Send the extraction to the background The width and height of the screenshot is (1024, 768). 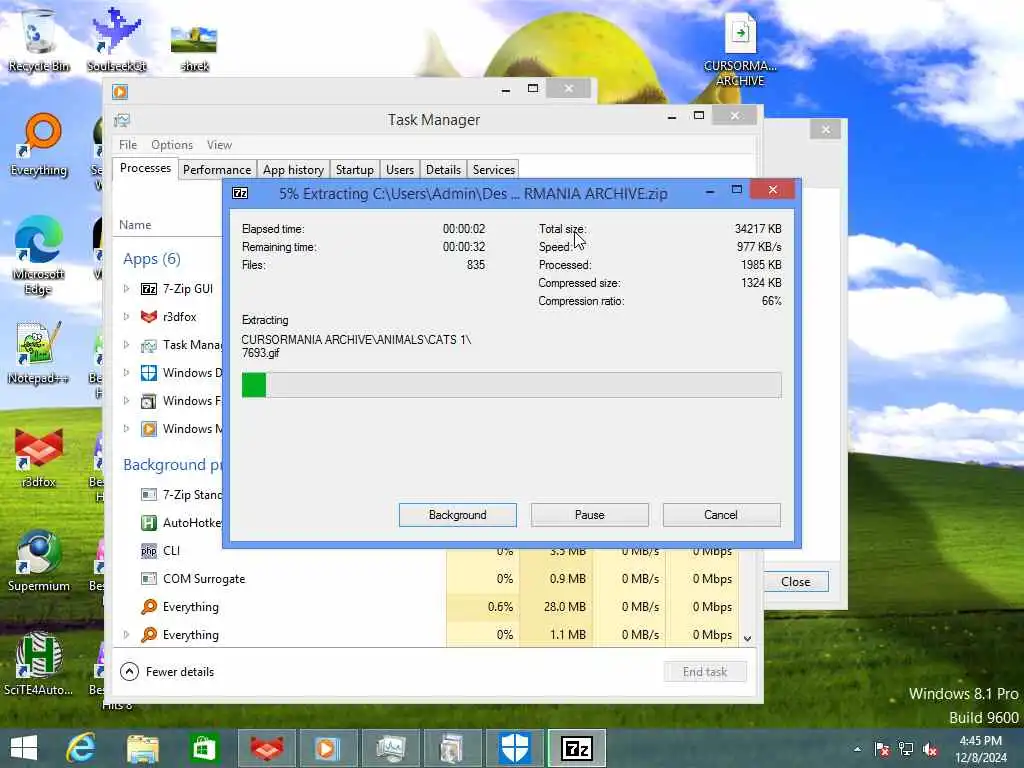click(457, 515)
